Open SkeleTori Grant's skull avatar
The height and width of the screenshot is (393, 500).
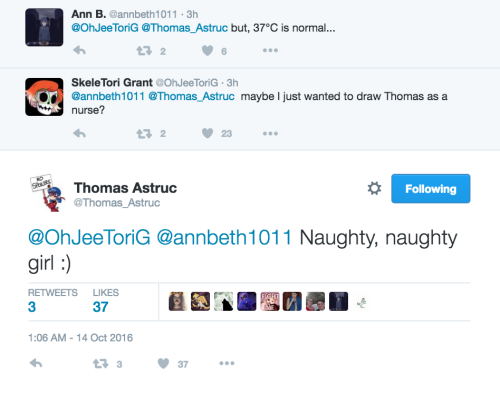[x=44, y=97]
